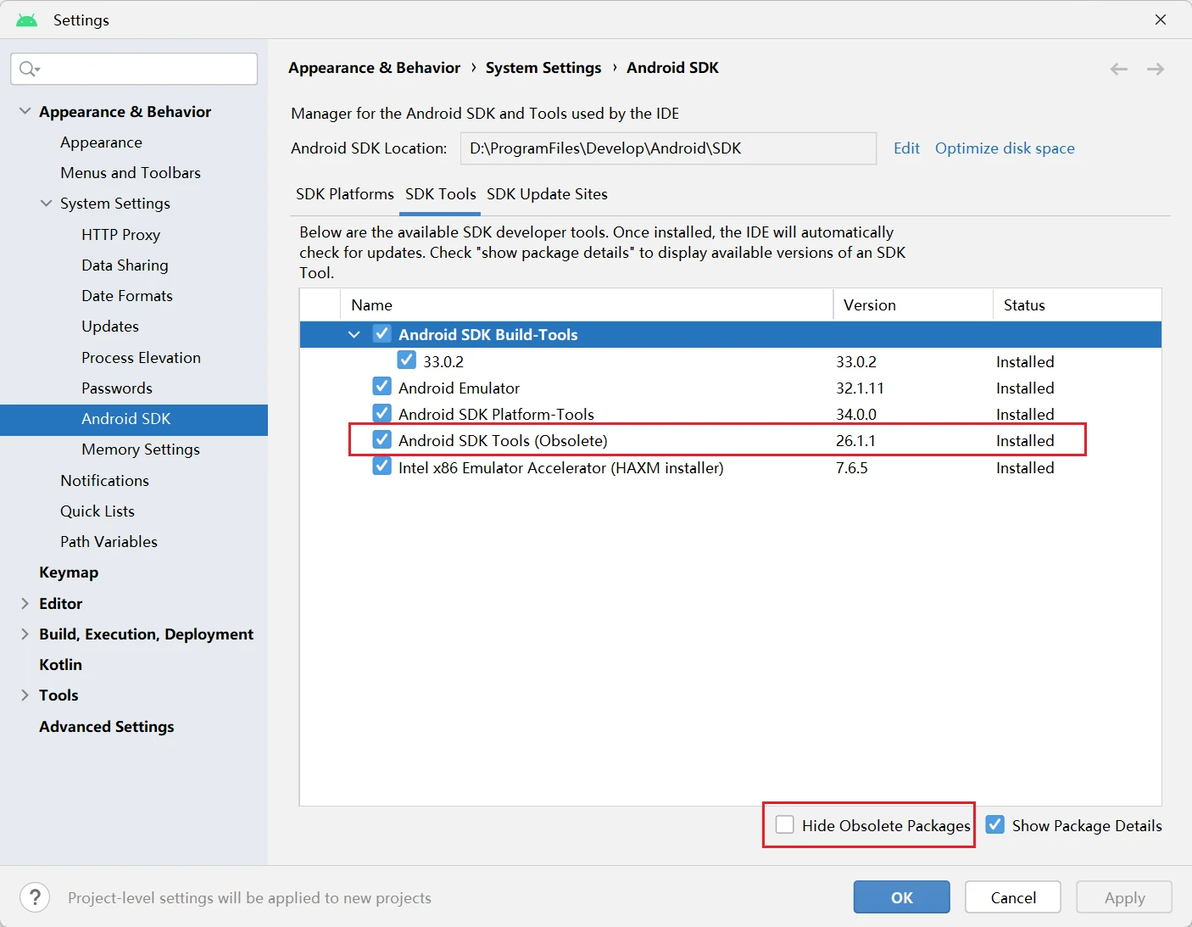Close the Settings dialog window
Image resolution: width=1192 pixels, height=927 pixels.
point(1160,20)
